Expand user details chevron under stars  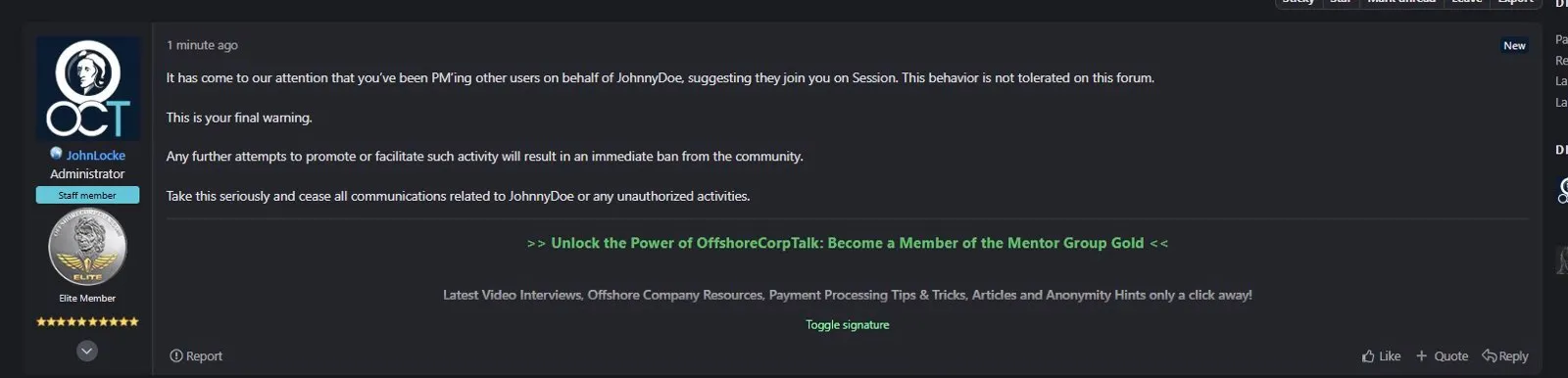[x=87, y=351]
